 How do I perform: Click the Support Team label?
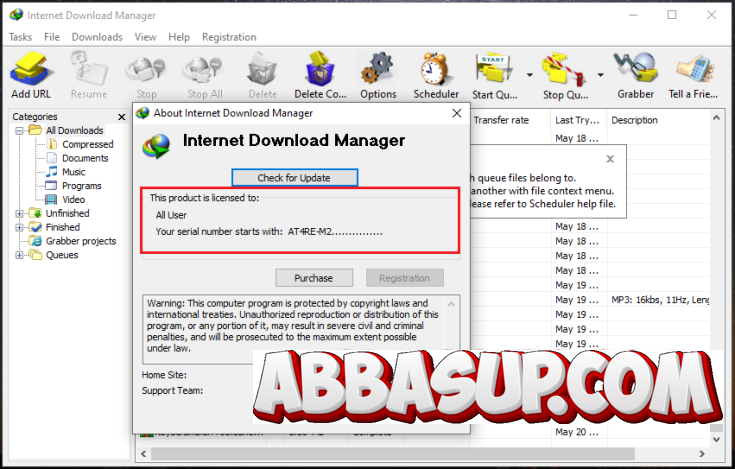pos(172,390)
